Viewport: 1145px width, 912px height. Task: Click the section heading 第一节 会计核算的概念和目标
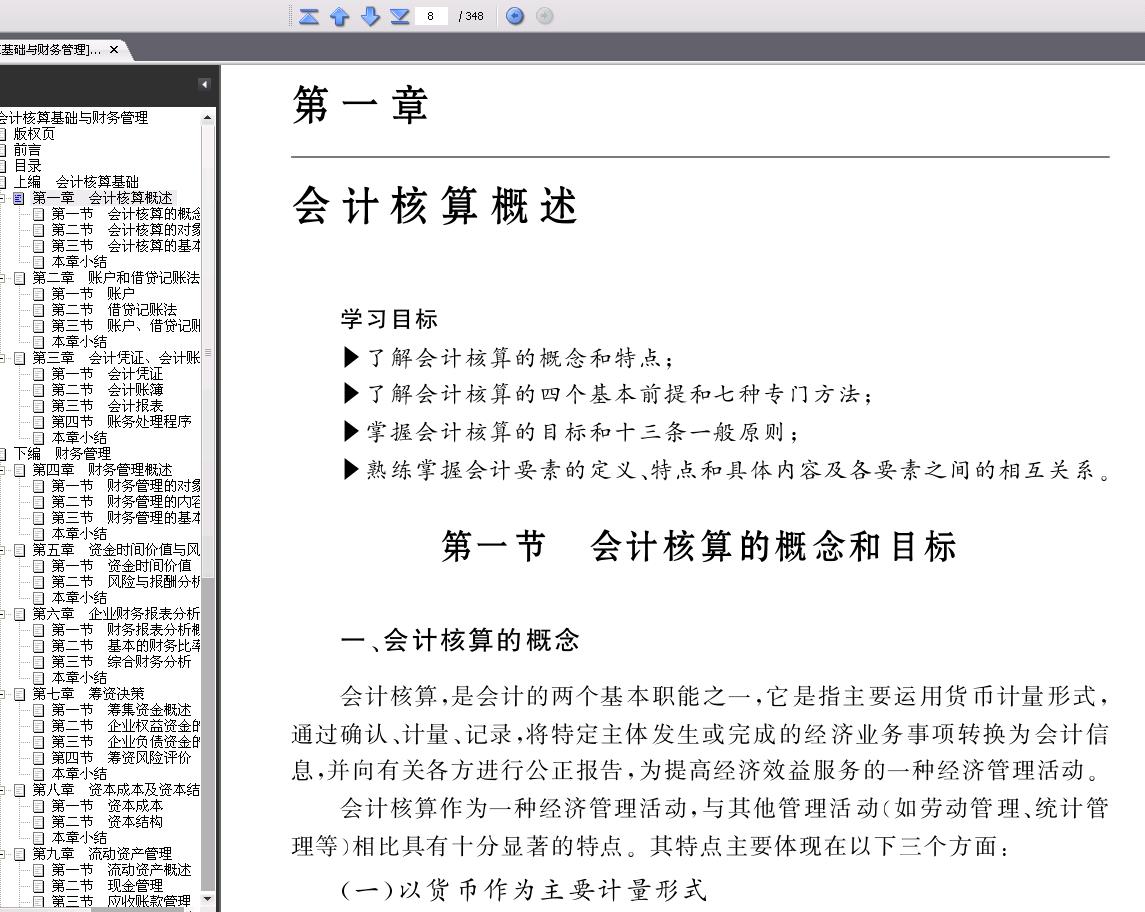click(699, 547)
